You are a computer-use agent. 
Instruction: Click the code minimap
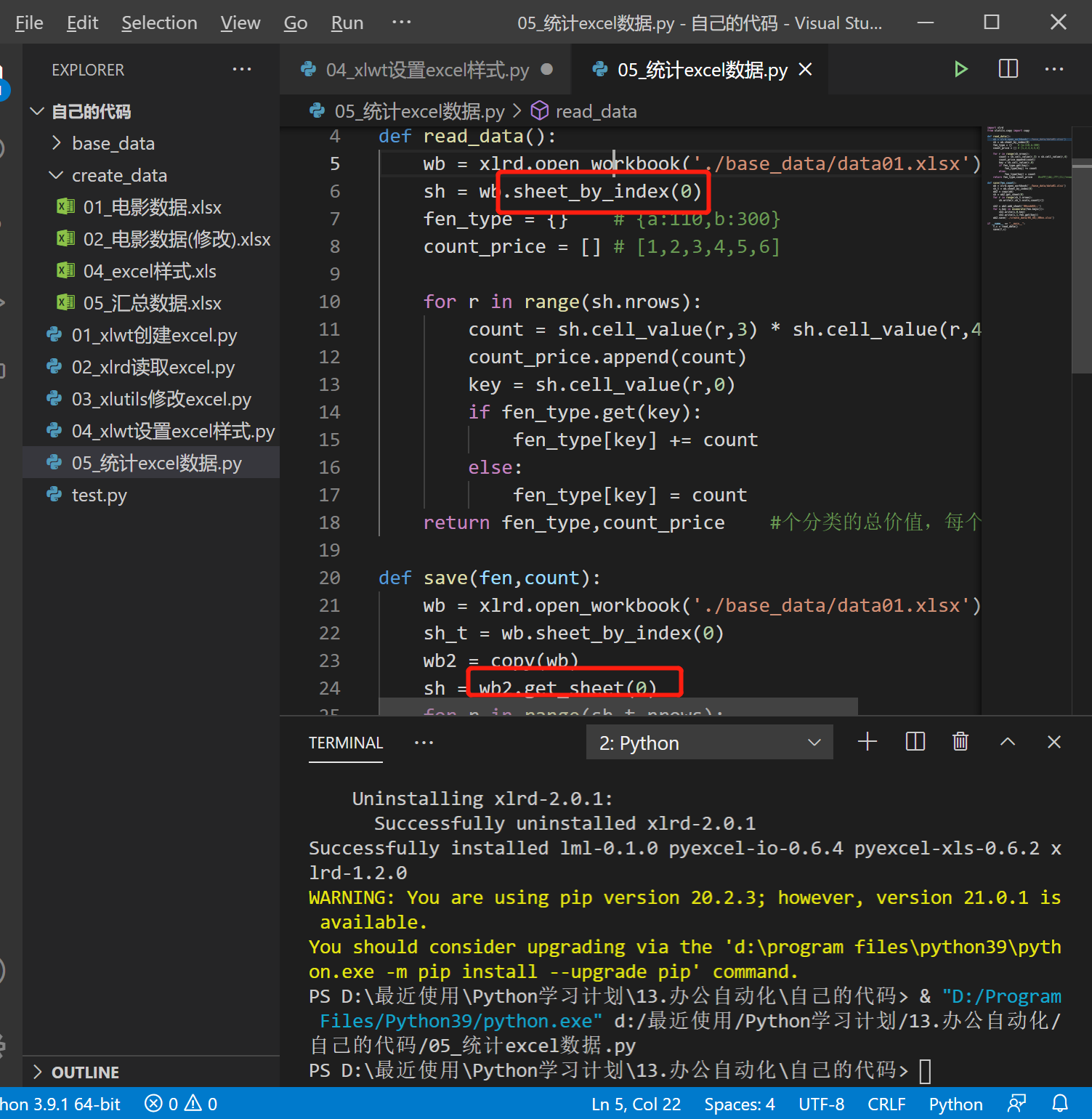pyautogui.click(x=1028, y=178)
